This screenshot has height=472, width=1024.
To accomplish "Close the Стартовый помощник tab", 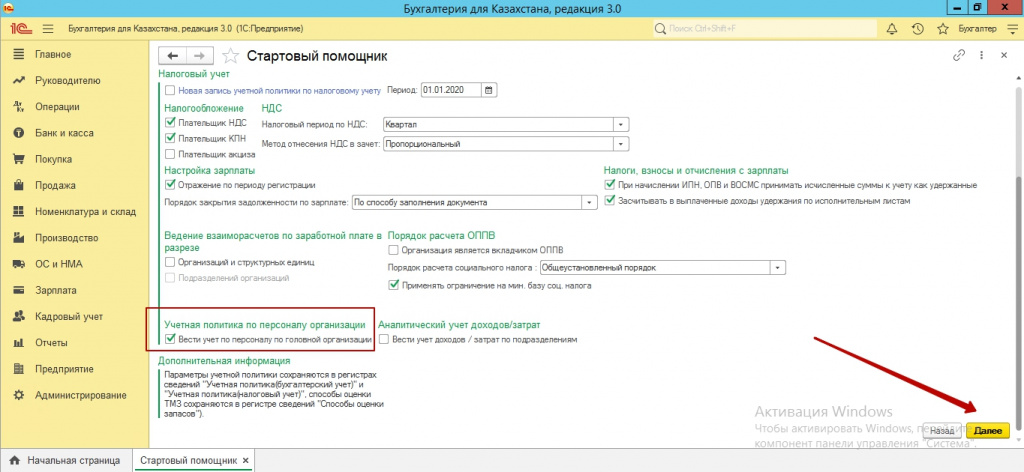I will 246,461.
